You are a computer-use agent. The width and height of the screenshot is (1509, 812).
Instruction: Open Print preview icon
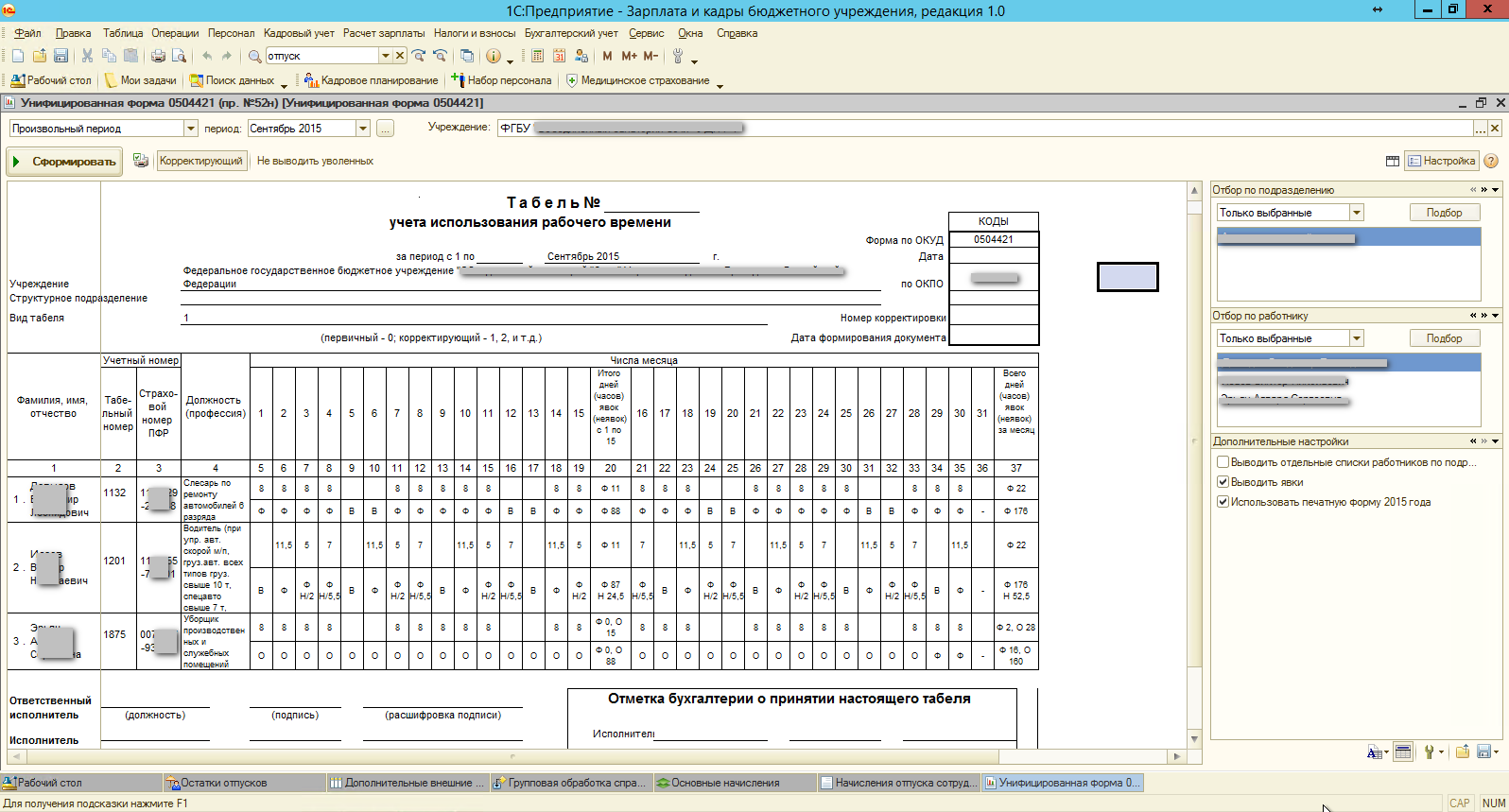coord(179,56)
